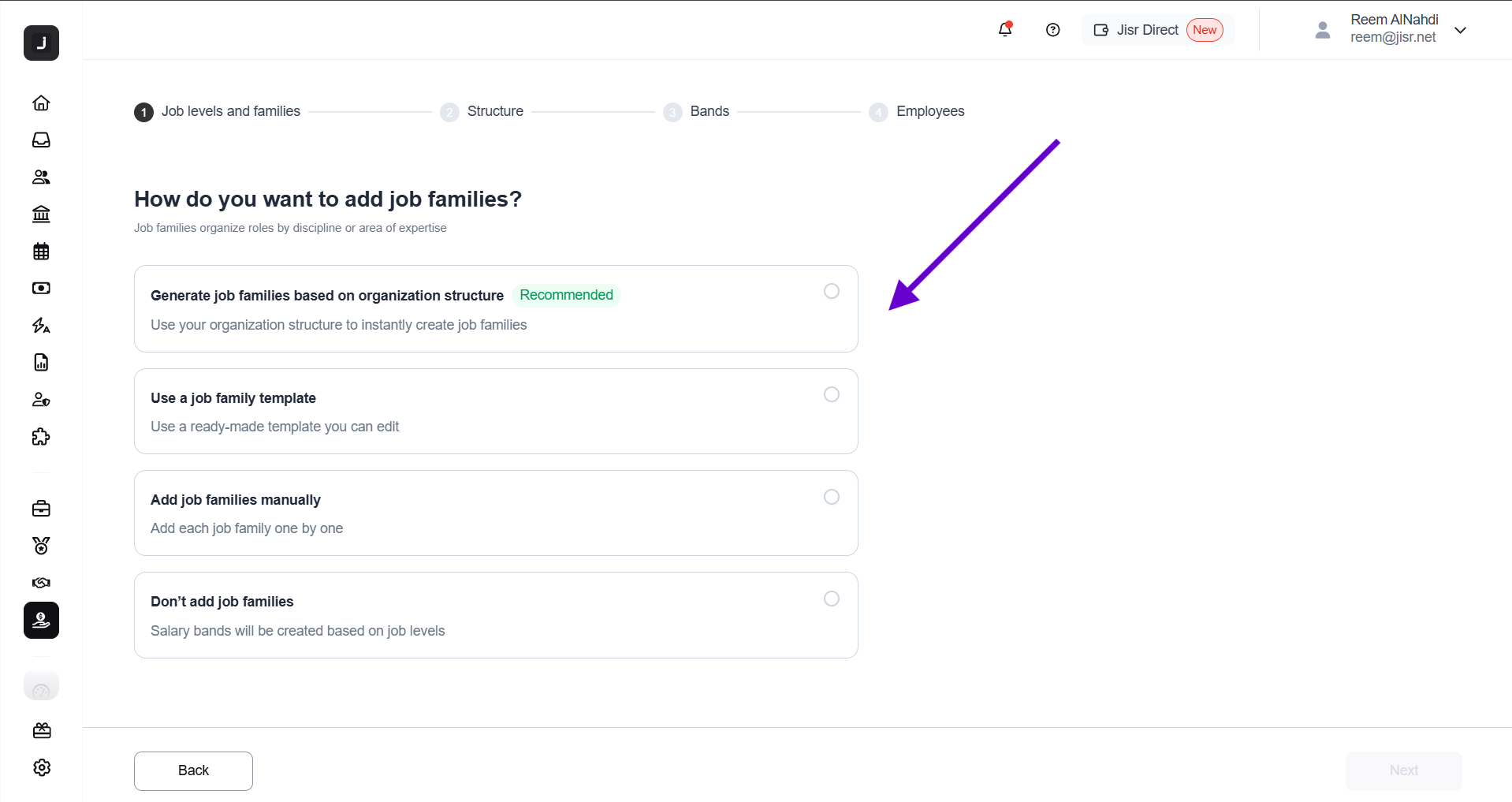Jump to the Employees step
Screen dimensions: 1512x802
(929, 111)
